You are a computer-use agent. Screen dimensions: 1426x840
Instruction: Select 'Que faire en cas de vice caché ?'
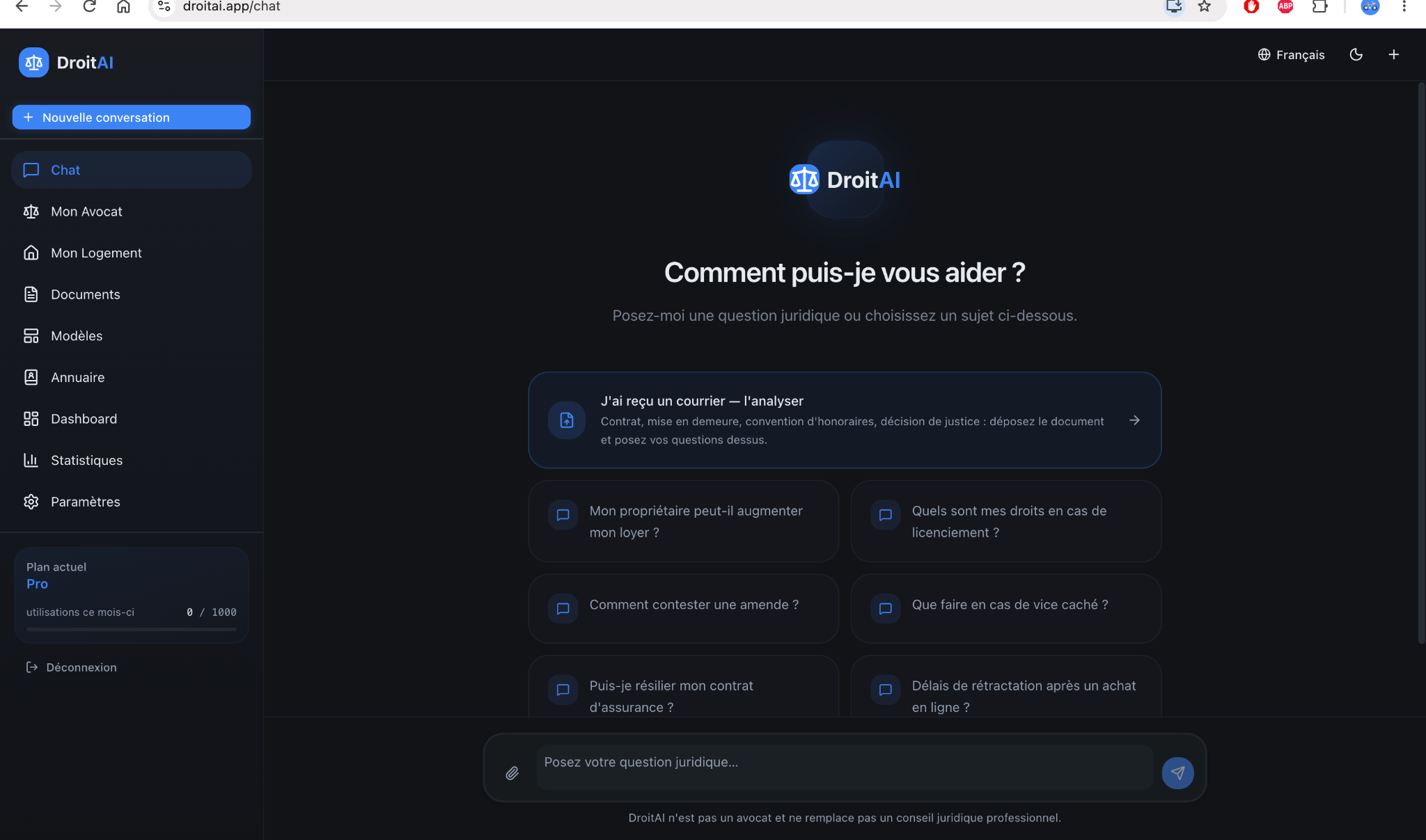pyautogui.click(x=1005, y=608)
